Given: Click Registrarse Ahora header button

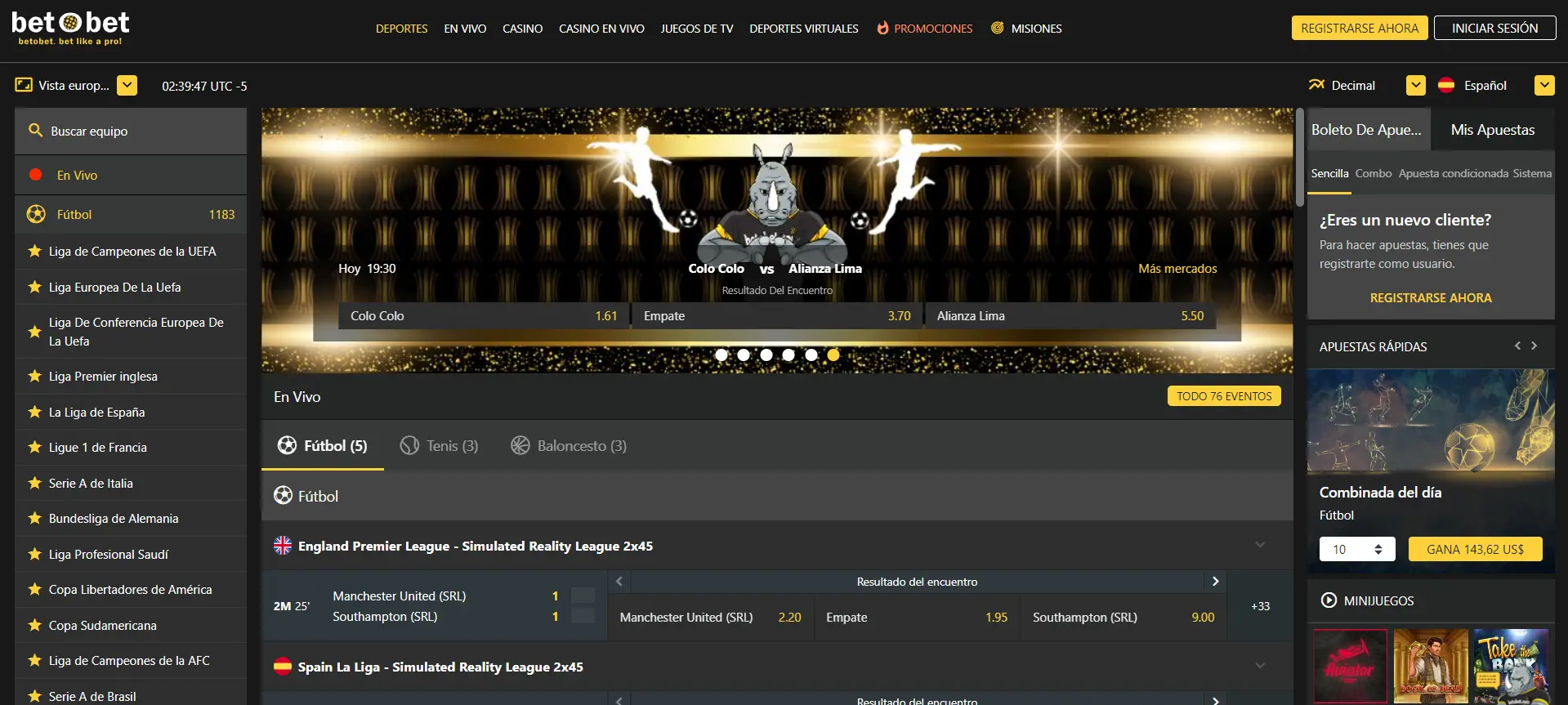Looking at the screenshot, I should (1360, 28).
